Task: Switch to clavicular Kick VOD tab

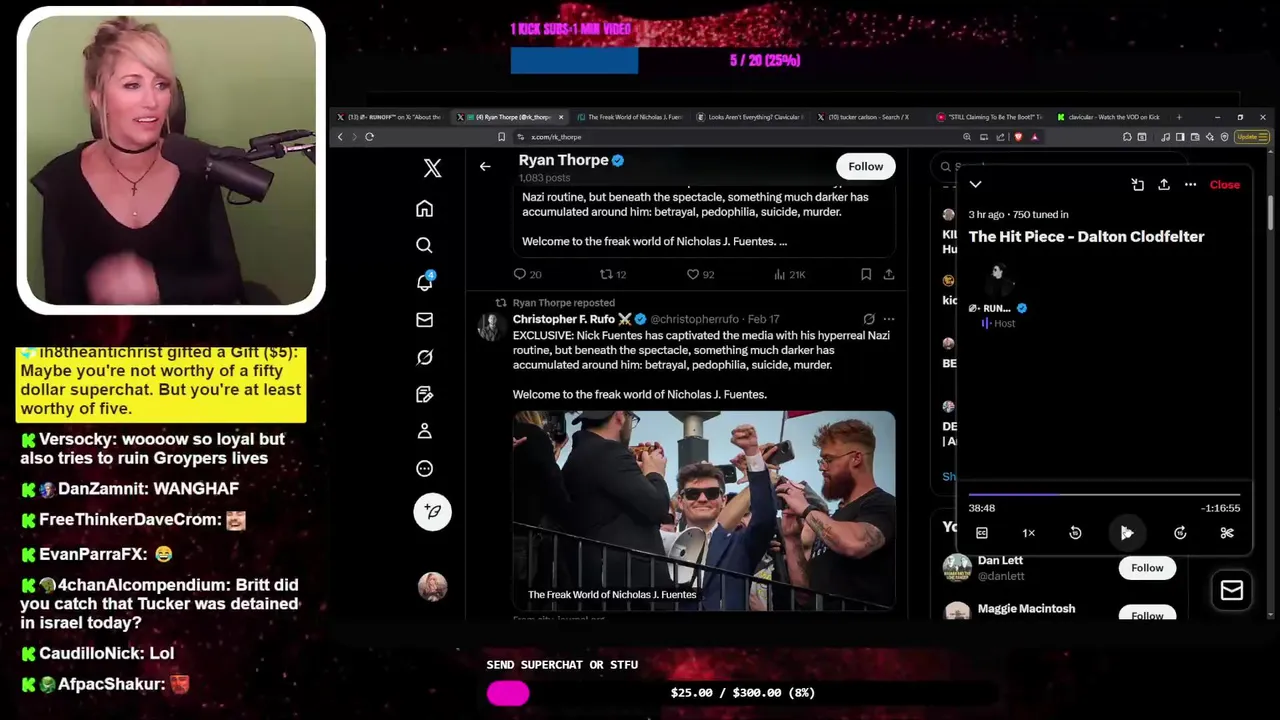Action: [1108, 117]
